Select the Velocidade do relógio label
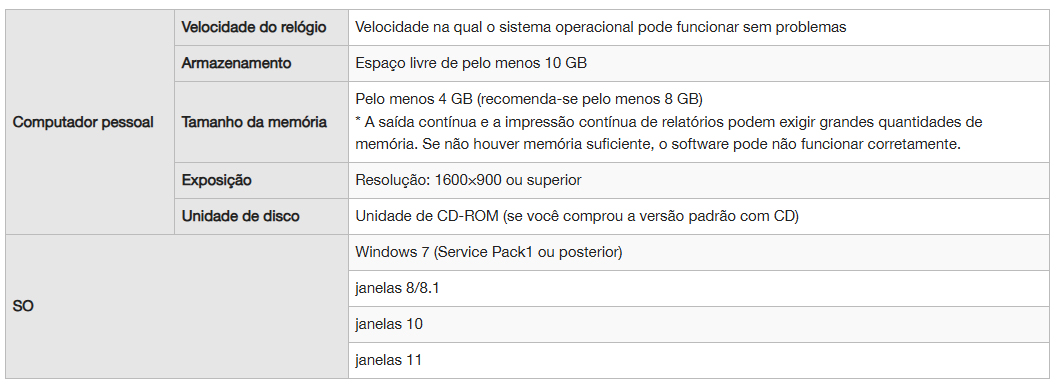Image resolution: width=1058 pixels, height=387 pixels. click(254, 28)
